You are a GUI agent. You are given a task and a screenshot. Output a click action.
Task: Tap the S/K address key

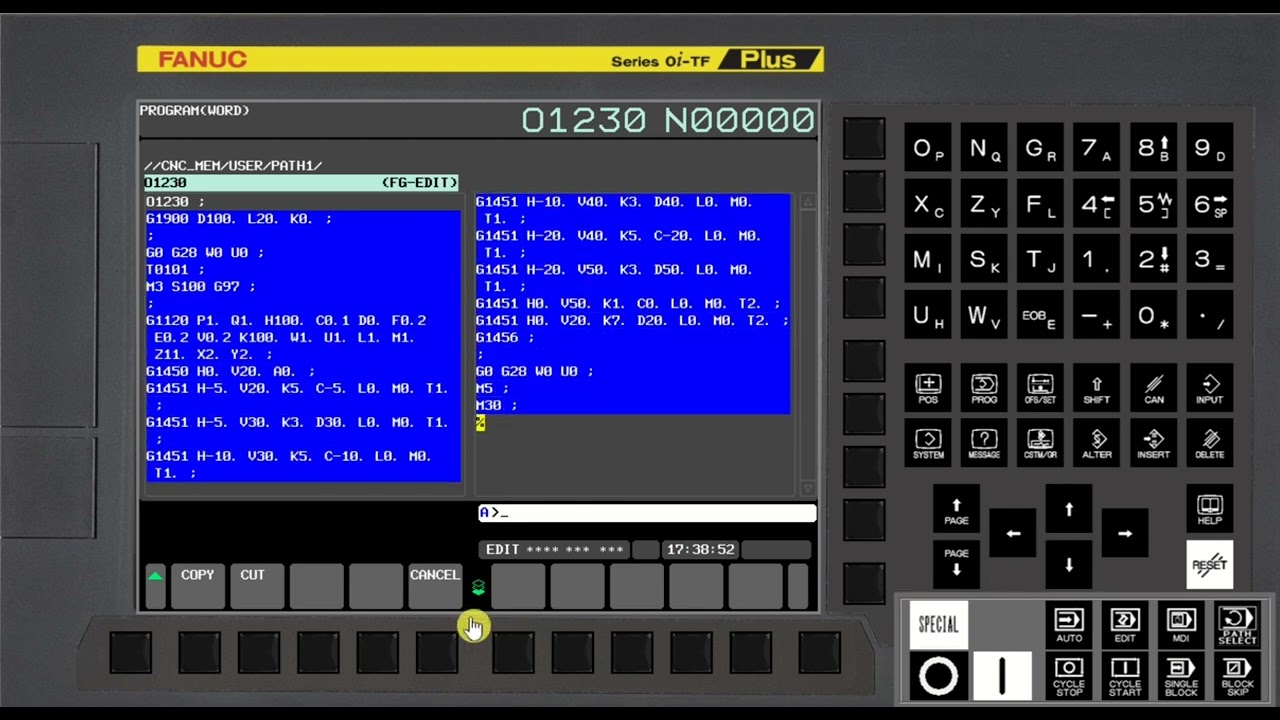984,260
